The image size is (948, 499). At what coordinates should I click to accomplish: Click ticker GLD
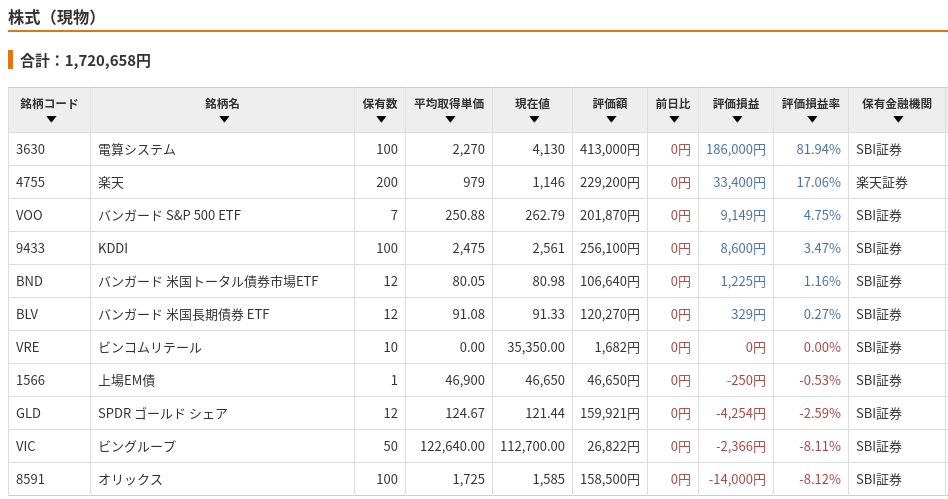click(x=28, y=413)
